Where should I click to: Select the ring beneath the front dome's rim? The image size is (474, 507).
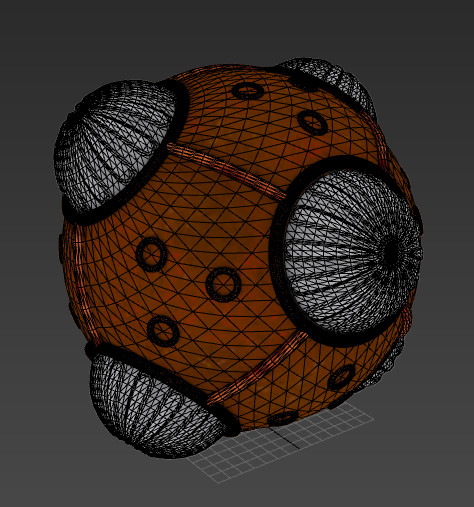coord(341,378)
